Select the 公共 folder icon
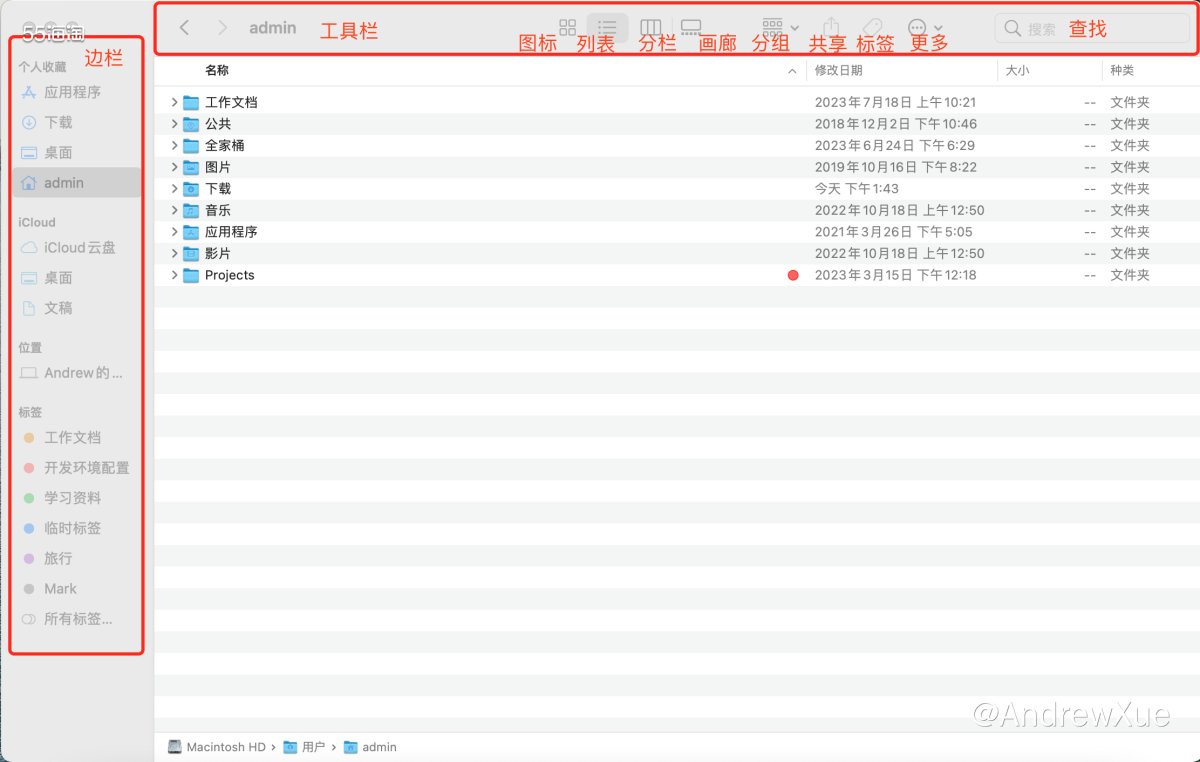 (191, 124)
